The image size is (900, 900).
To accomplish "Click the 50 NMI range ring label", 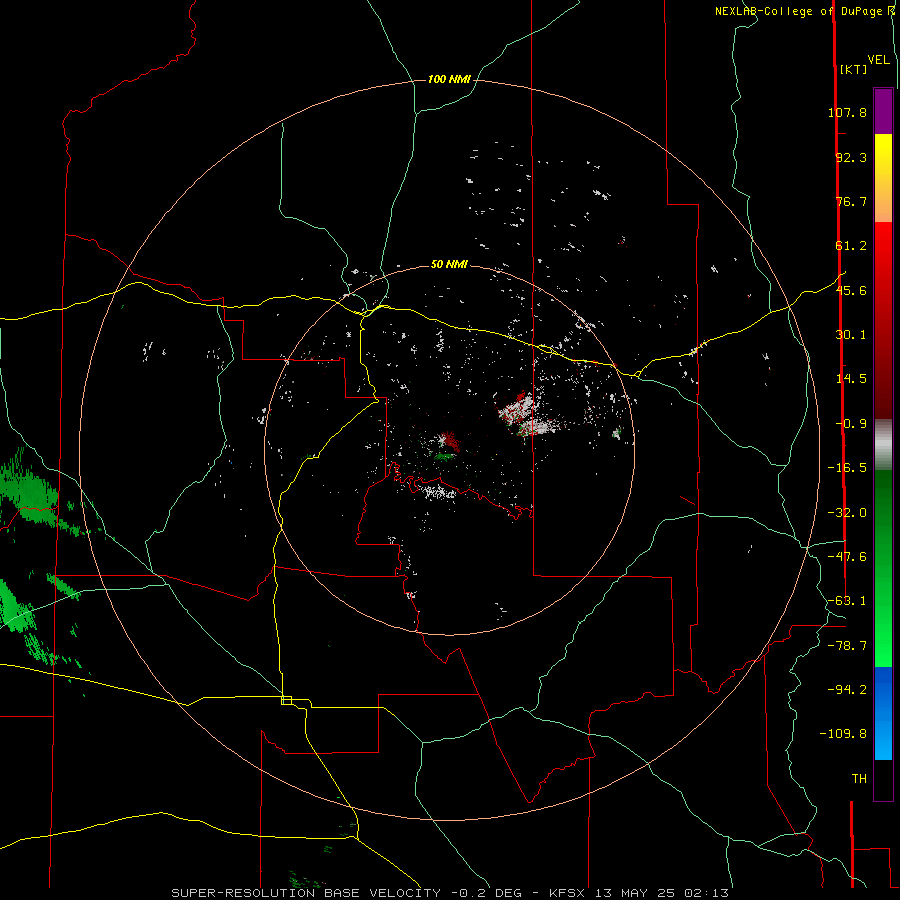I will (x=449, y=265).
